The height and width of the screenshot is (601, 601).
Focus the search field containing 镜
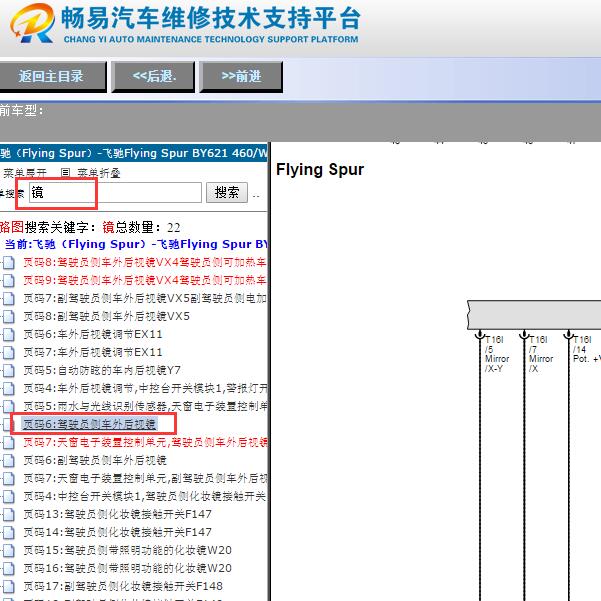click(115, 192)
